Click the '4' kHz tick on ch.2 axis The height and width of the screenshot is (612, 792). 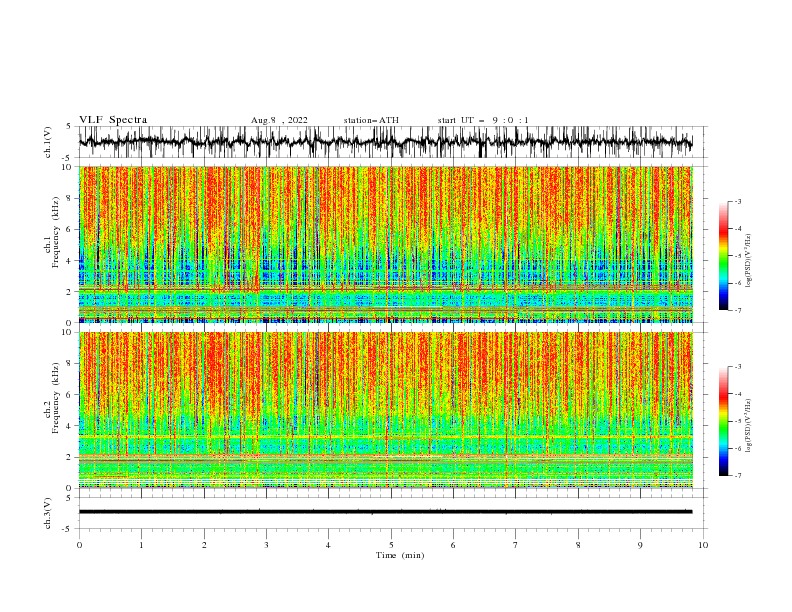tap(70, 426)
